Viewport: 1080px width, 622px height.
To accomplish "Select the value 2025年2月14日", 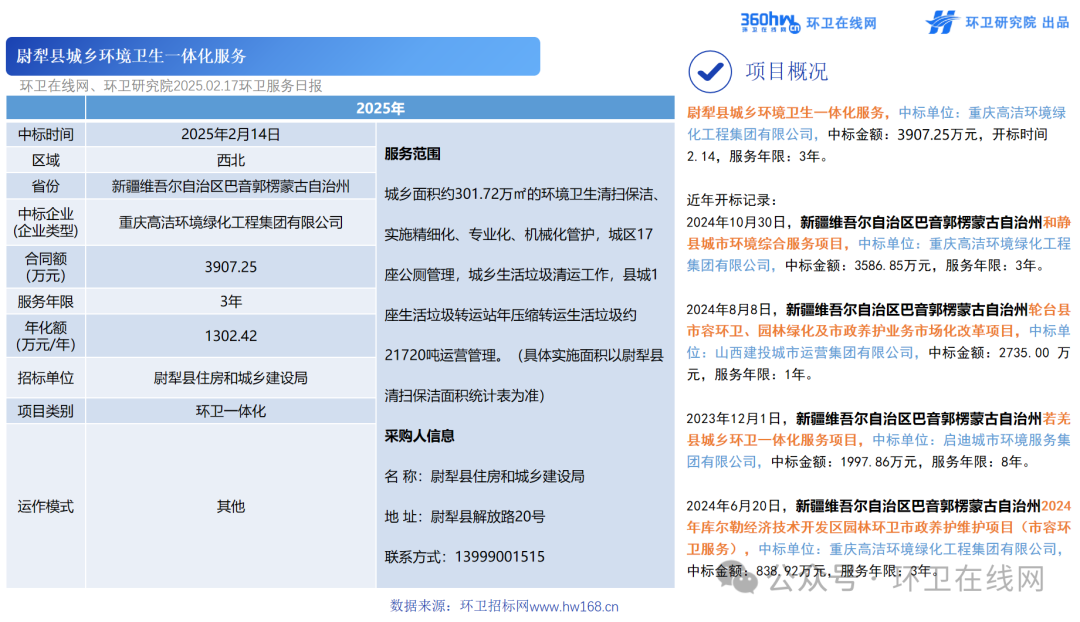I will 231,134.
